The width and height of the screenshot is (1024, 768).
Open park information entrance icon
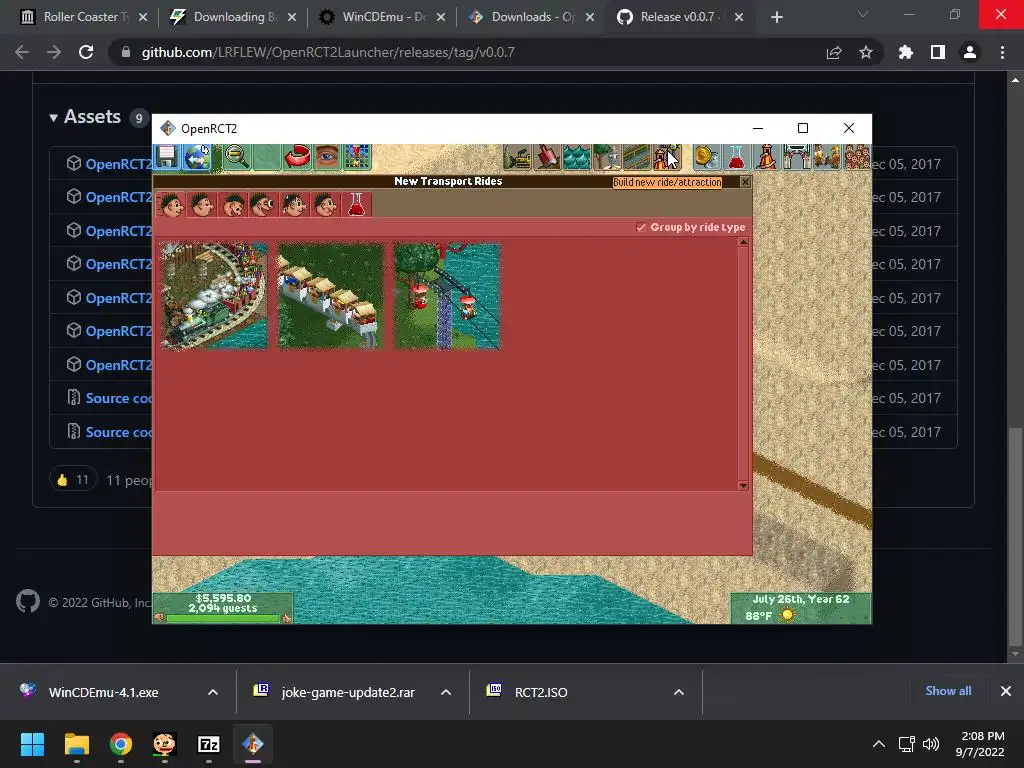[797, 157]
